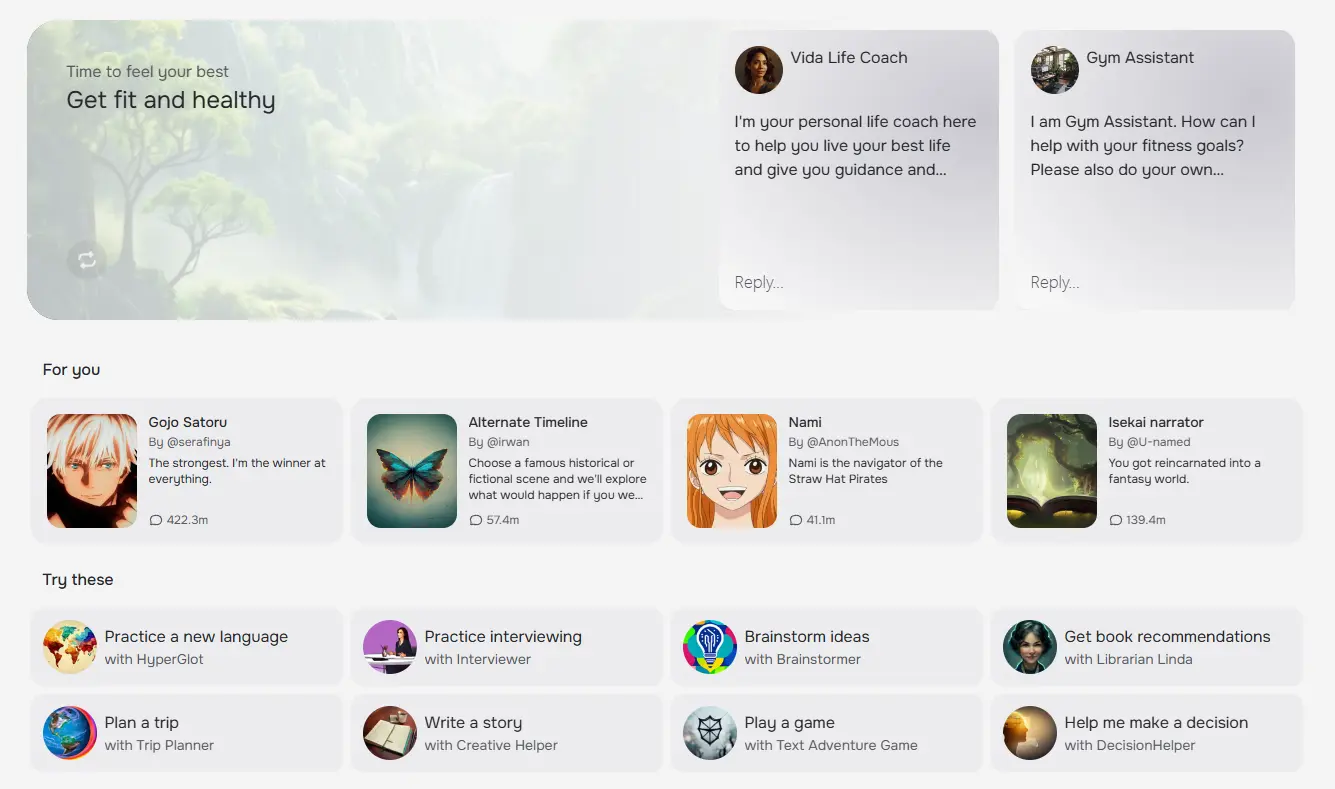
Task: Click the Interviewer avatar icon
Action: tap(389, 646)
